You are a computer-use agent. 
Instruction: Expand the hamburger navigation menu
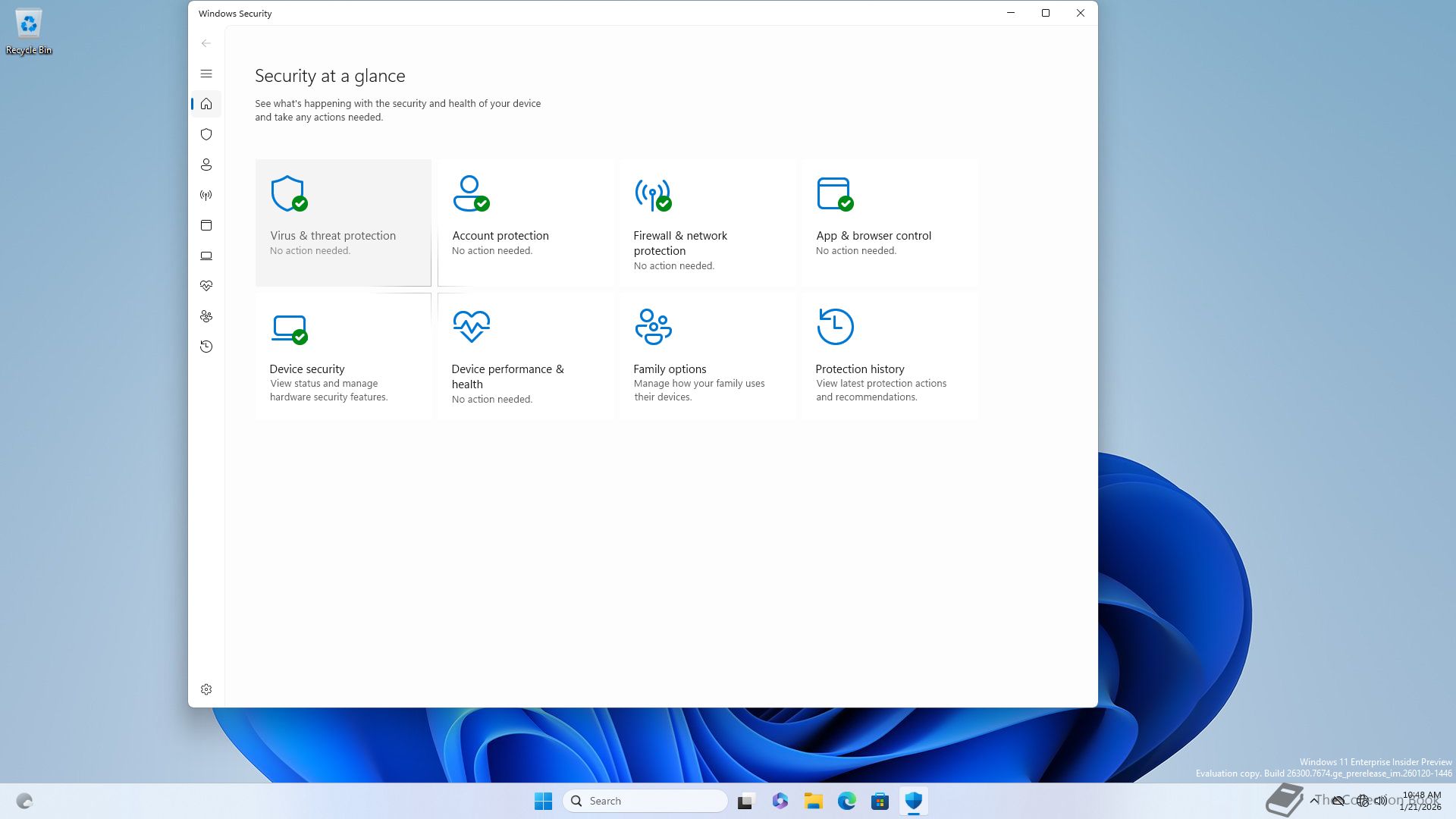pyautogui.click(x=206, y=74)
